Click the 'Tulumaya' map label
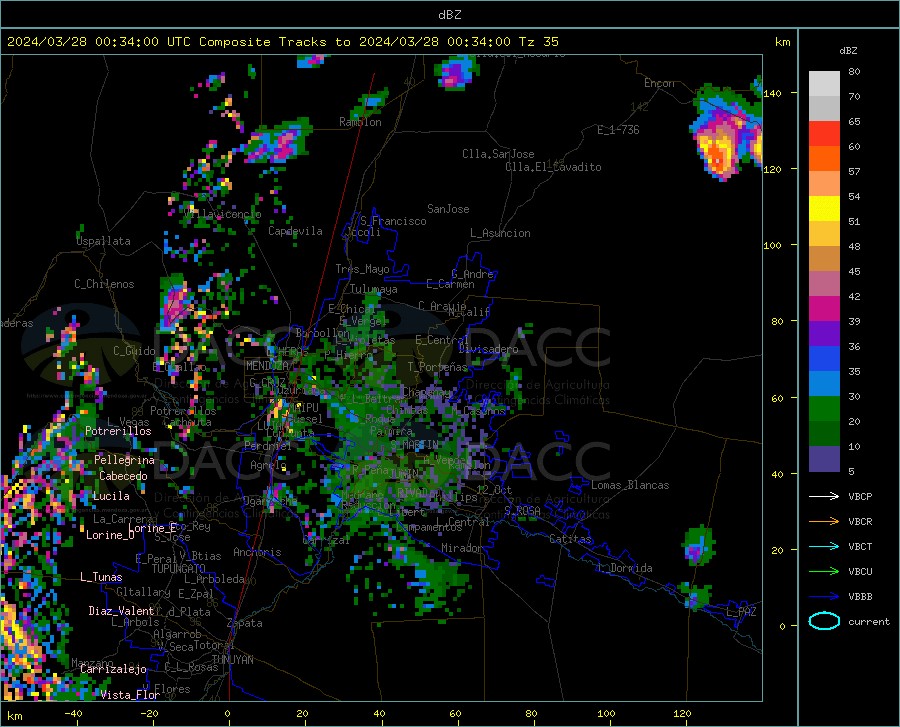 click(374, 289)
